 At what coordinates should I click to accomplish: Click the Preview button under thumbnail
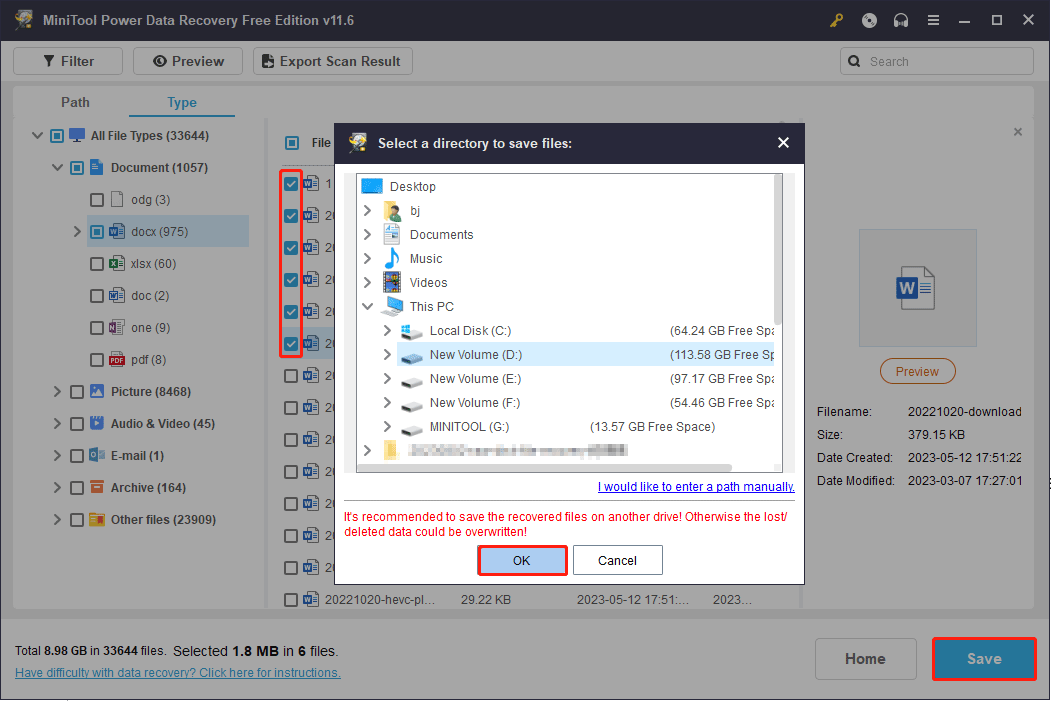coord(917,371)
